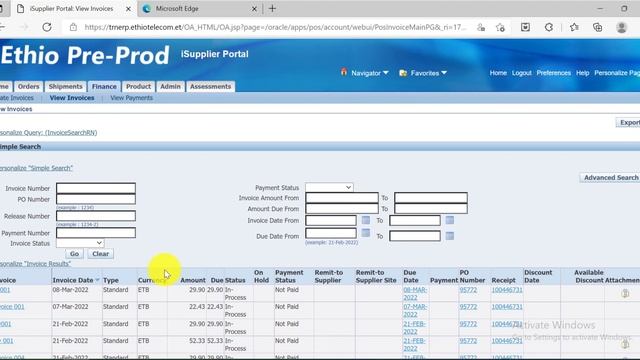Click the Amount Due From field
The height and width of the screenshot is (360, 640).
tap(342, 209)
